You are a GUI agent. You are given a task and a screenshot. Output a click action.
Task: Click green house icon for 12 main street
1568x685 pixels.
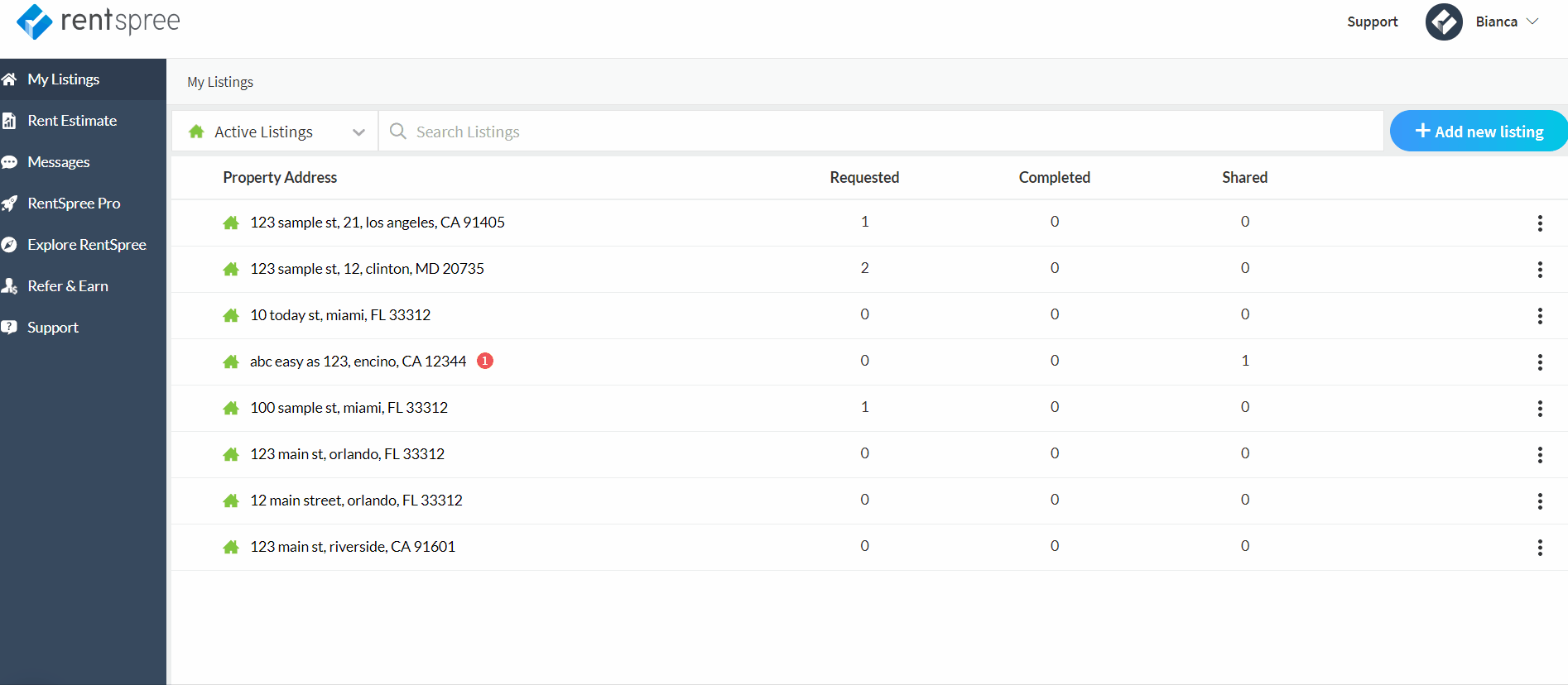coord(231,501)
